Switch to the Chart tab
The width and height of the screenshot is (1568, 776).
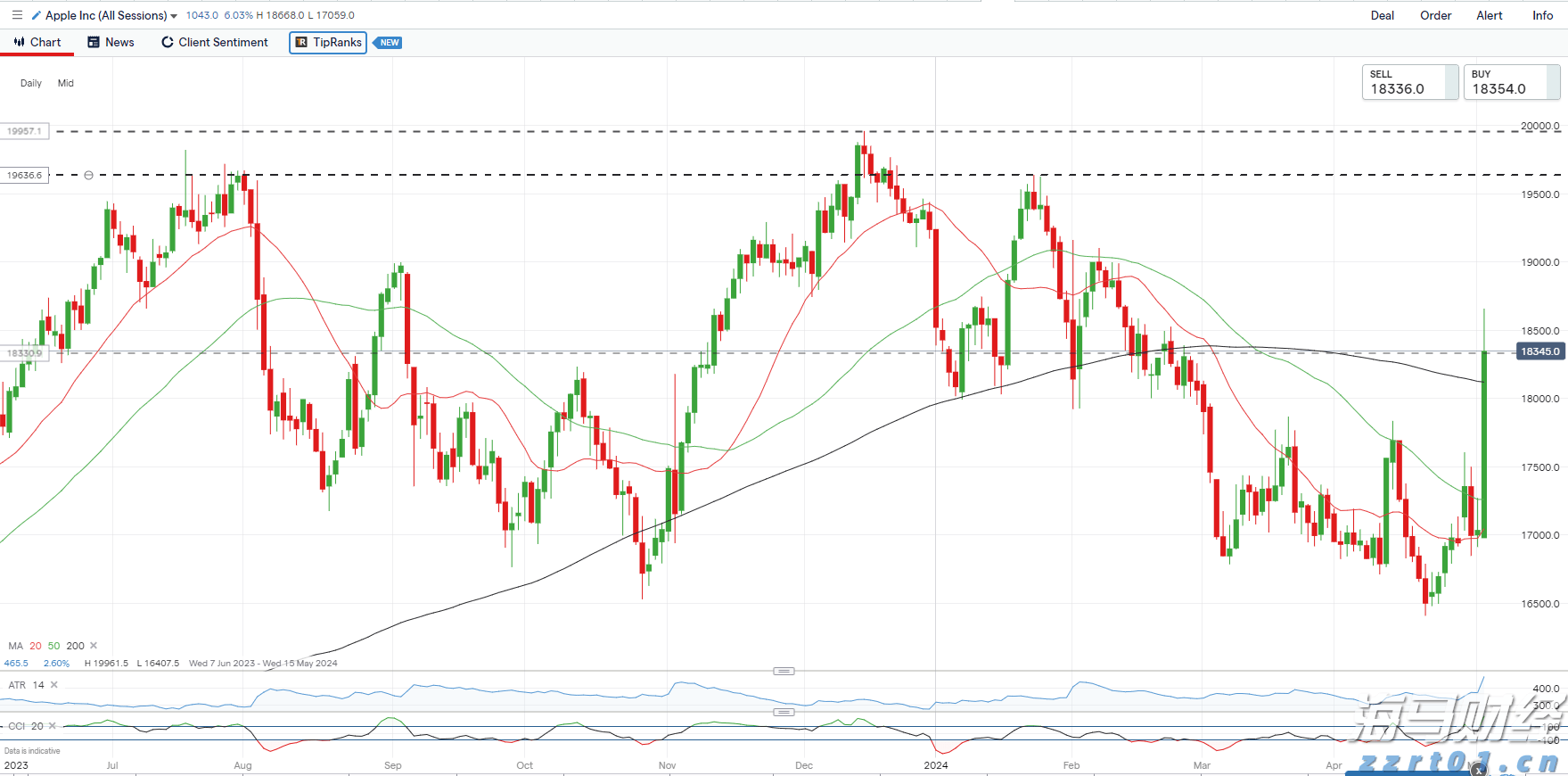(x=37, y=42)
